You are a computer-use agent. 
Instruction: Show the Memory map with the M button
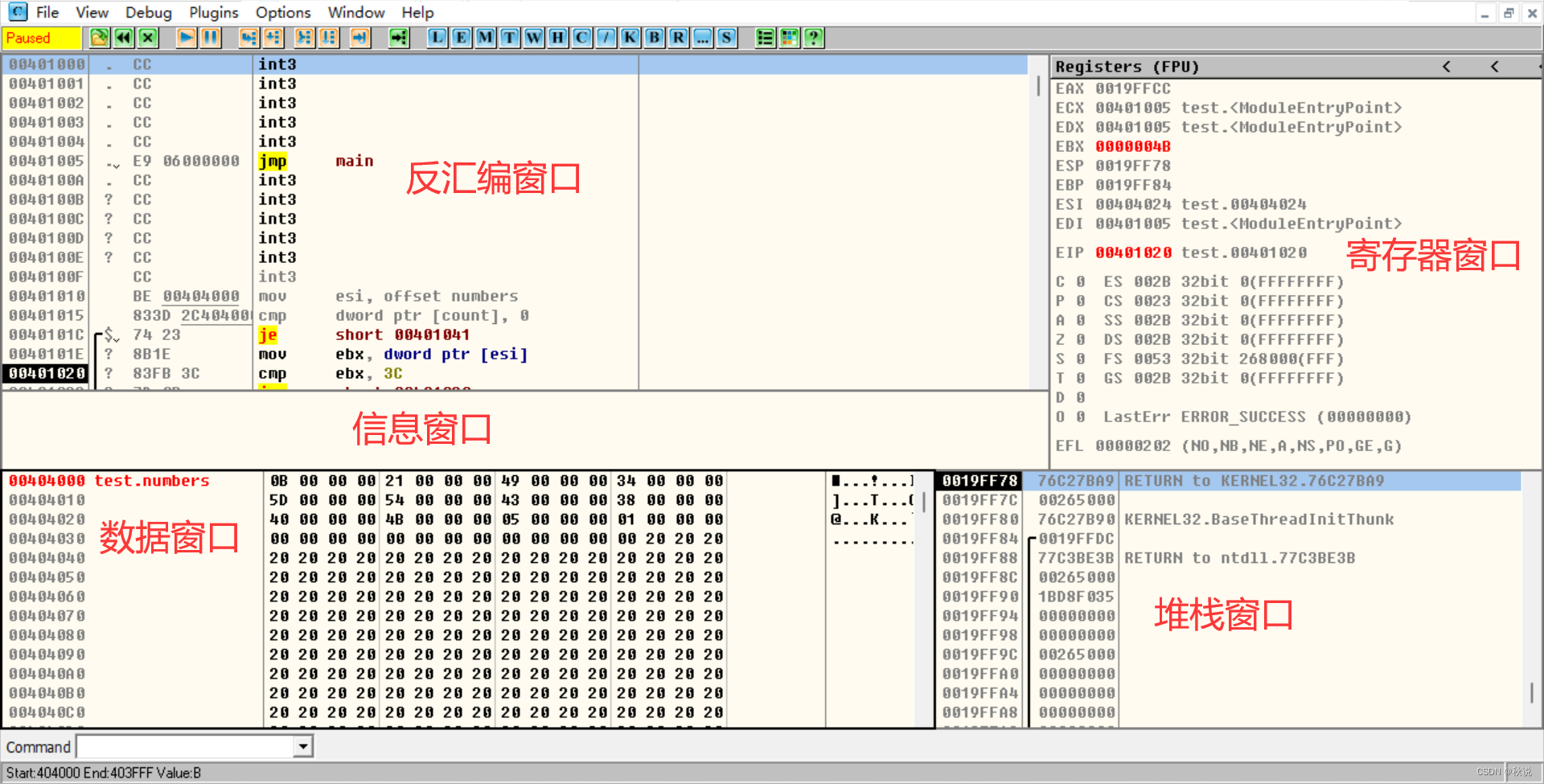pyautogui.click(x=485, y=38)
